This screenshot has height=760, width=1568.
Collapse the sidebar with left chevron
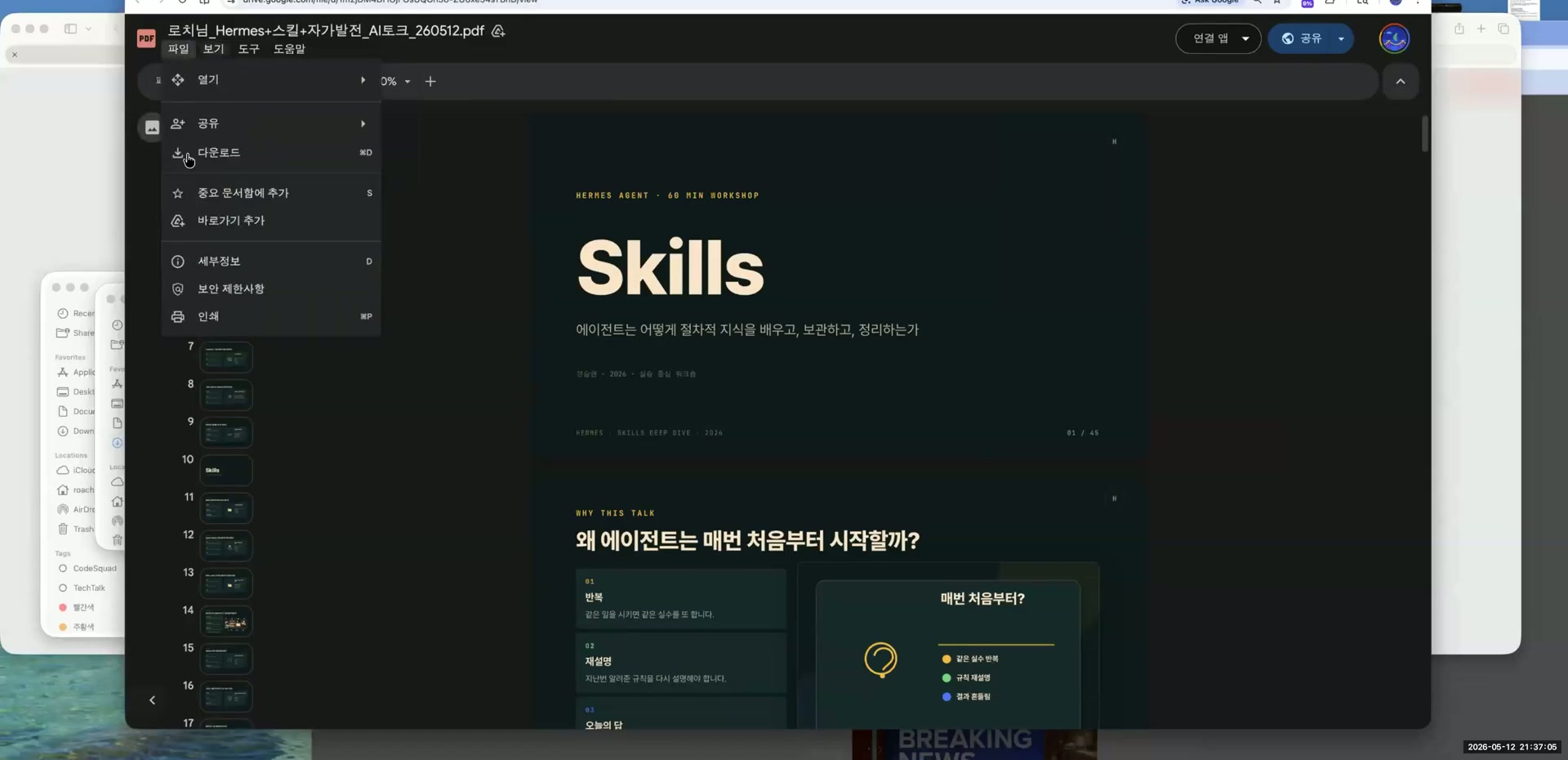(x=152, y=700)
